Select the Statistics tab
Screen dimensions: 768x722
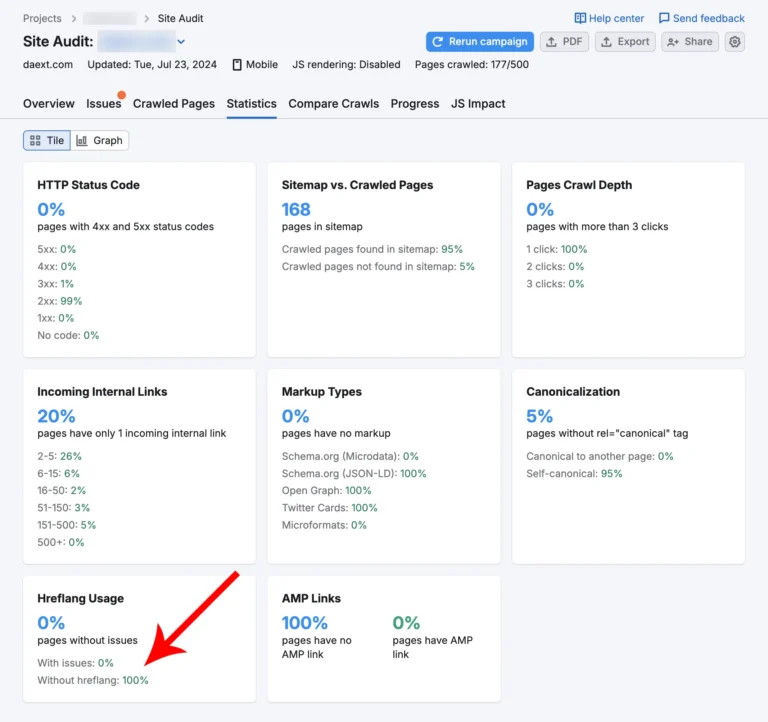[251, 104]
